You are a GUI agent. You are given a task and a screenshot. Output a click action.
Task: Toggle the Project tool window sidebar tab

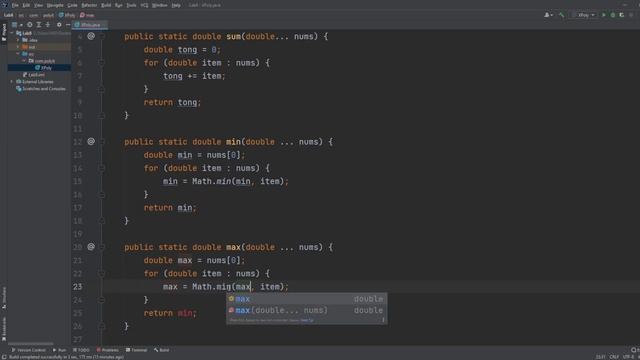(4, 33)
